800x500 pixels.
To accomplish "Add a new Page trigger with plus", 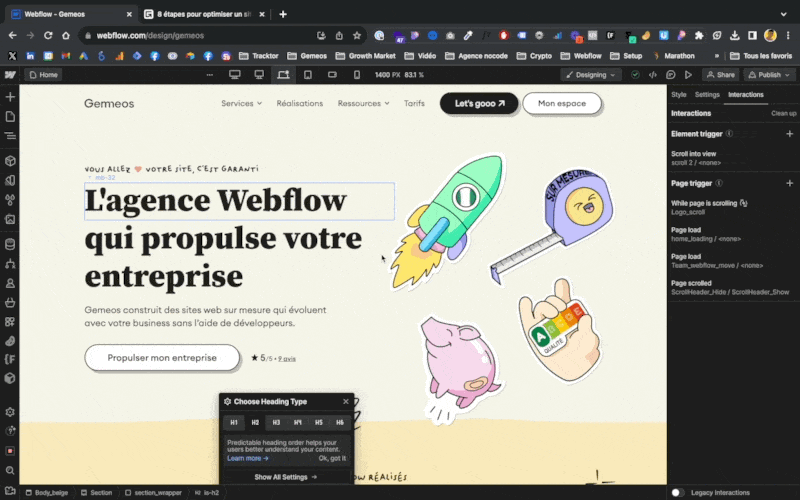I will pyautogui.click(x=789, y=183).
